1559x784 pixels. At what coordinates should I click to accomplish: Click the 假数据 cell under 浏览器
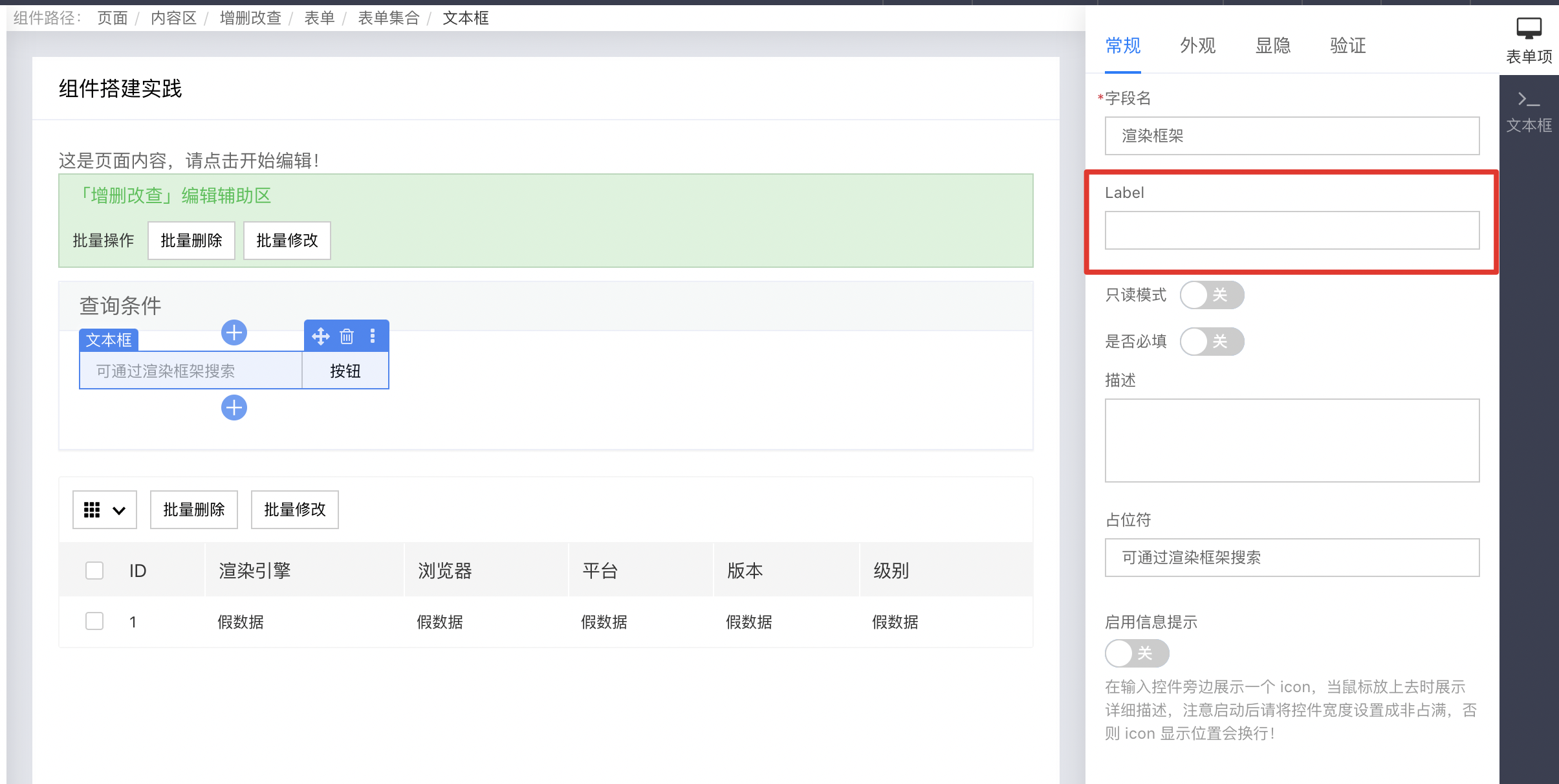[x=440, y=622]
